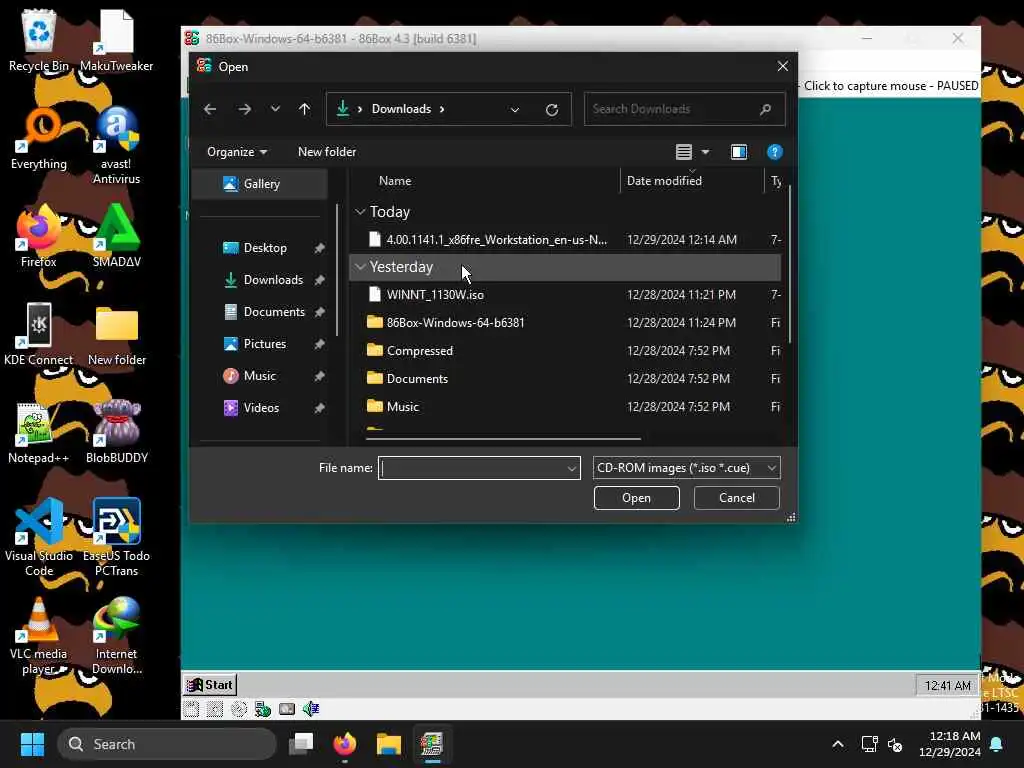Viewport: 1024px width, 768px height.
Task: Open avast! Antivirus desktop shortcut
Action: coord(116,145)
